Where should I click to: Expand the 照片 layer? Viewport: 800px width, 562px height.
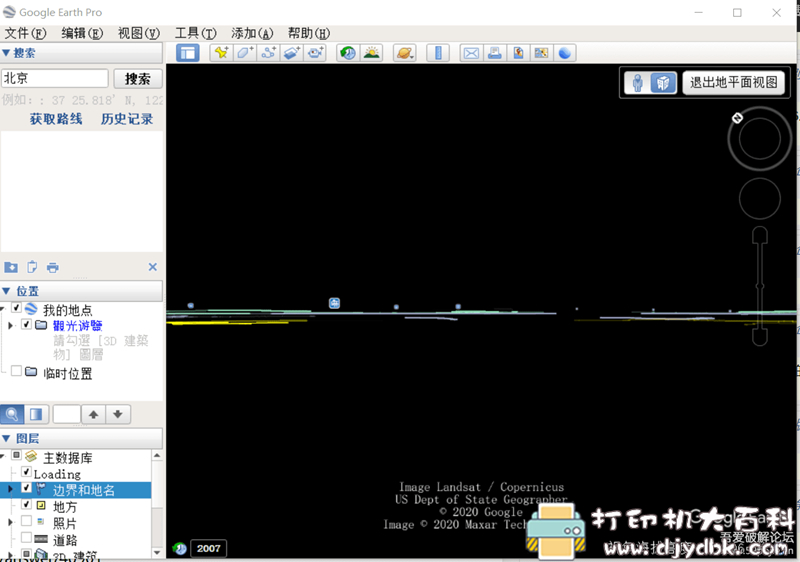point(10,522)
